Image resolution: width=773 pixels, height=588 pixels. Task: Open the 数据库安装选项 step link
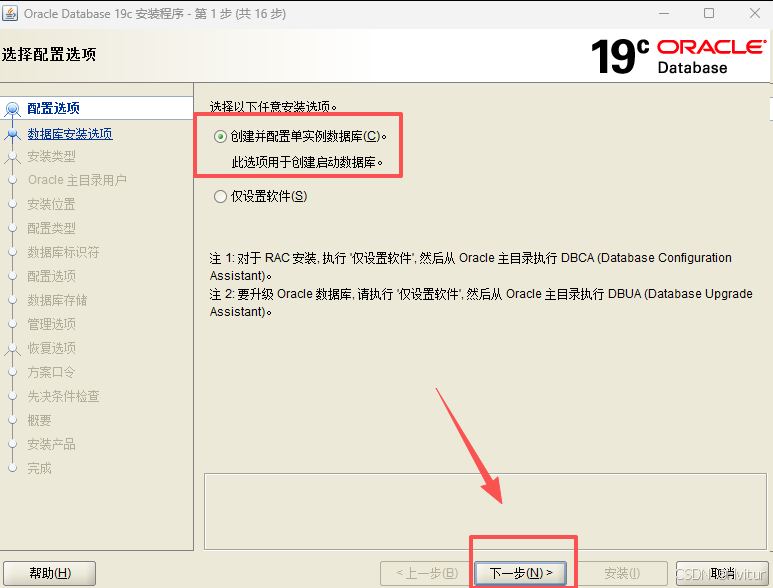click(70, 134)
